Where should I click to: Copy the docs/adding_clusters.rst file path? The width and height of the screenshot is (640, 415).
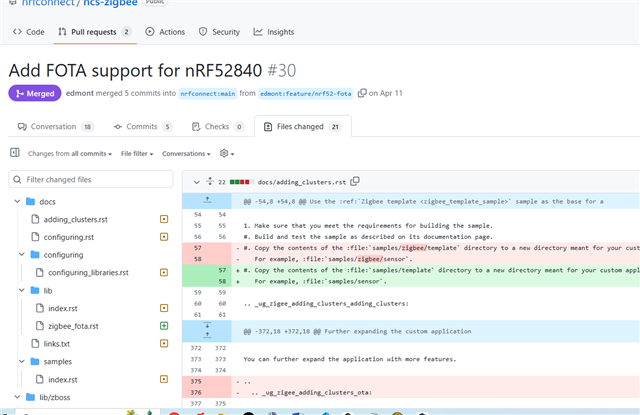coord(355,181)
